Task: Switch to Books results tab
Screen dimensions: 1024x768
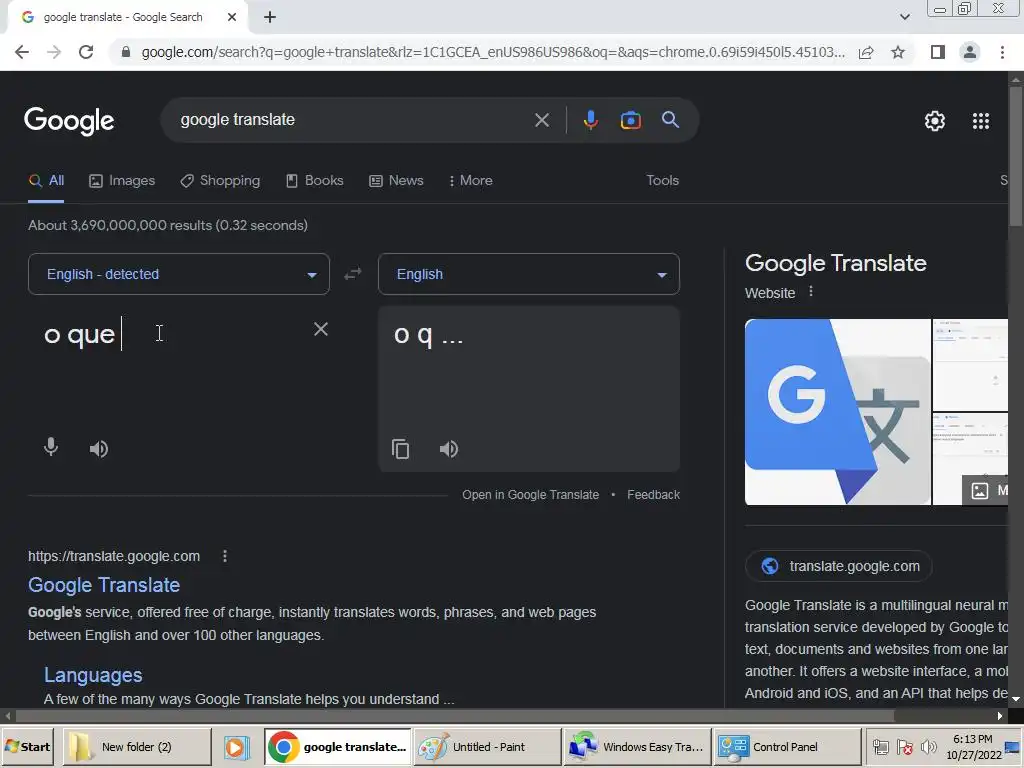Action: pos(315,180)
